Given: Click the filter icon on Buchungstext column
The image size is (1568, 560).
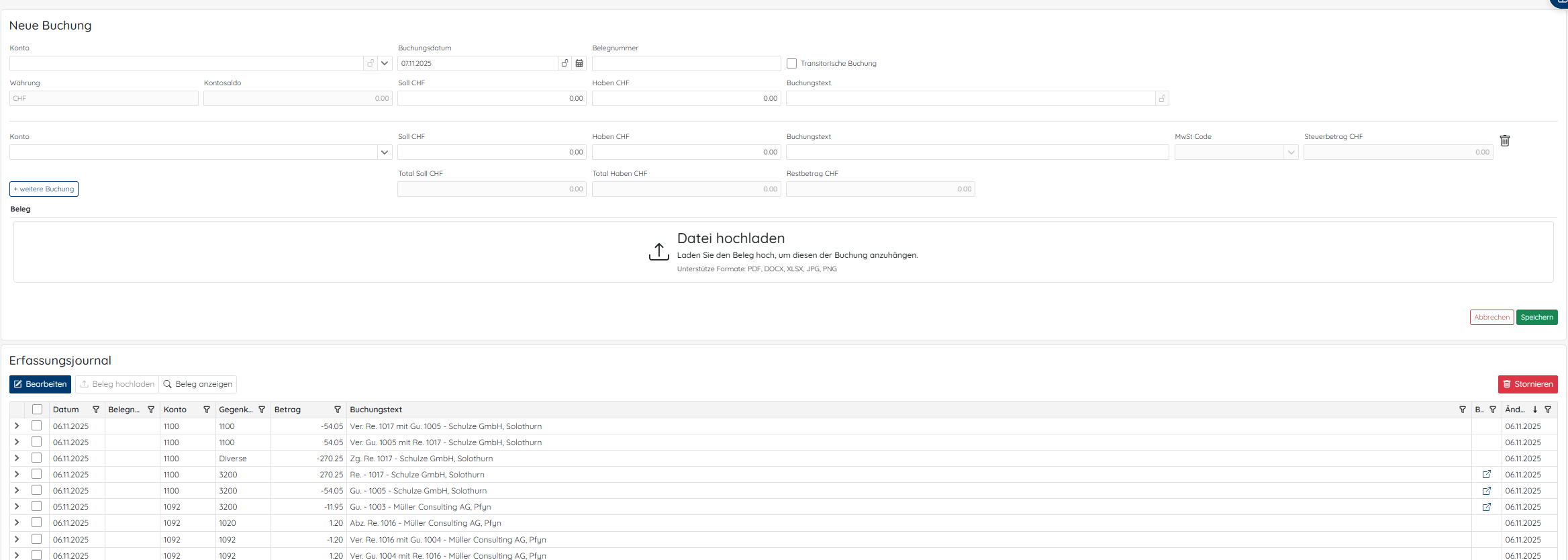Looking at the screenshot, I should [x=1463, y=410].
